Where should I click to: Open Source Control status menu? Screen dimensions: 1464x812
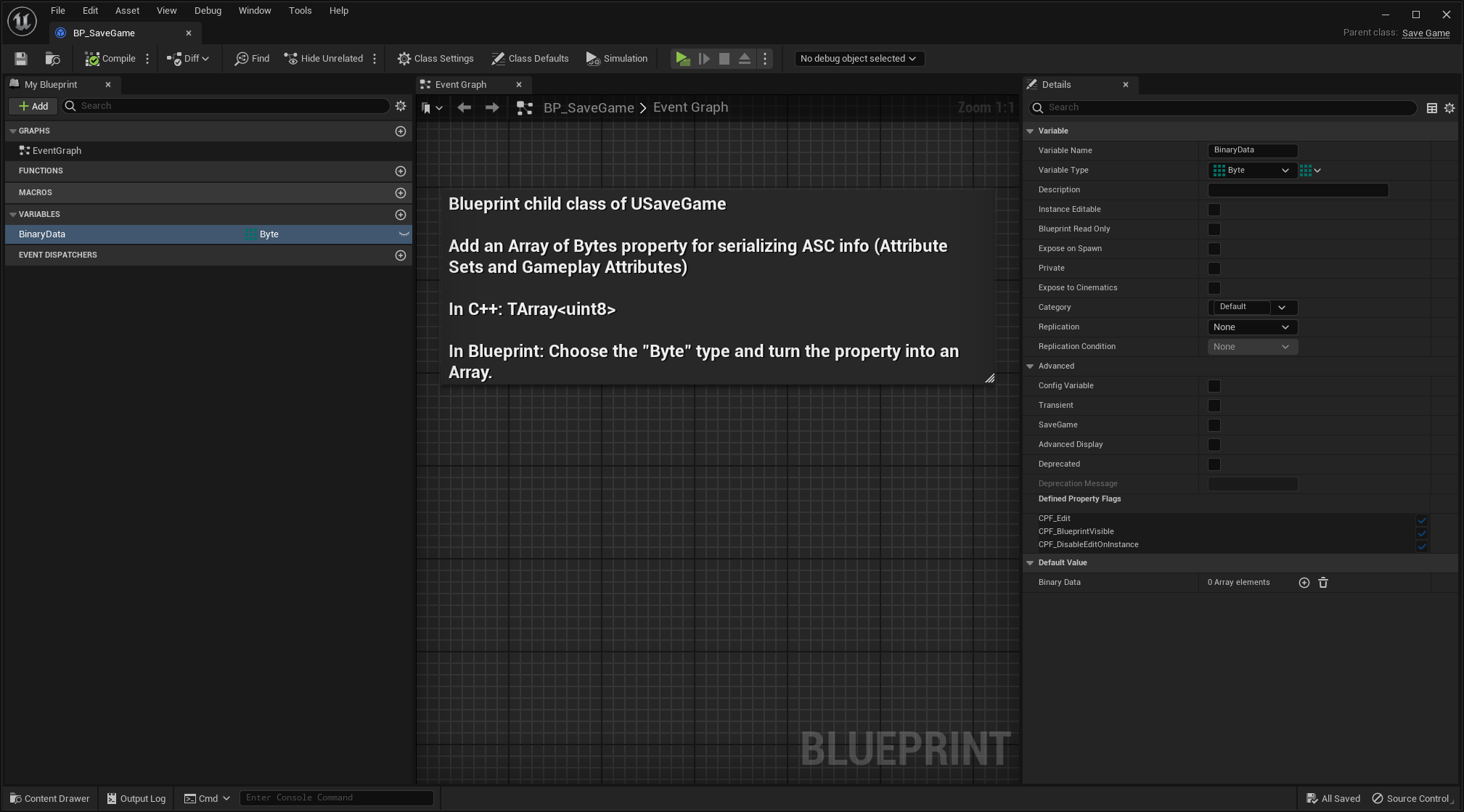[1412, 799]
